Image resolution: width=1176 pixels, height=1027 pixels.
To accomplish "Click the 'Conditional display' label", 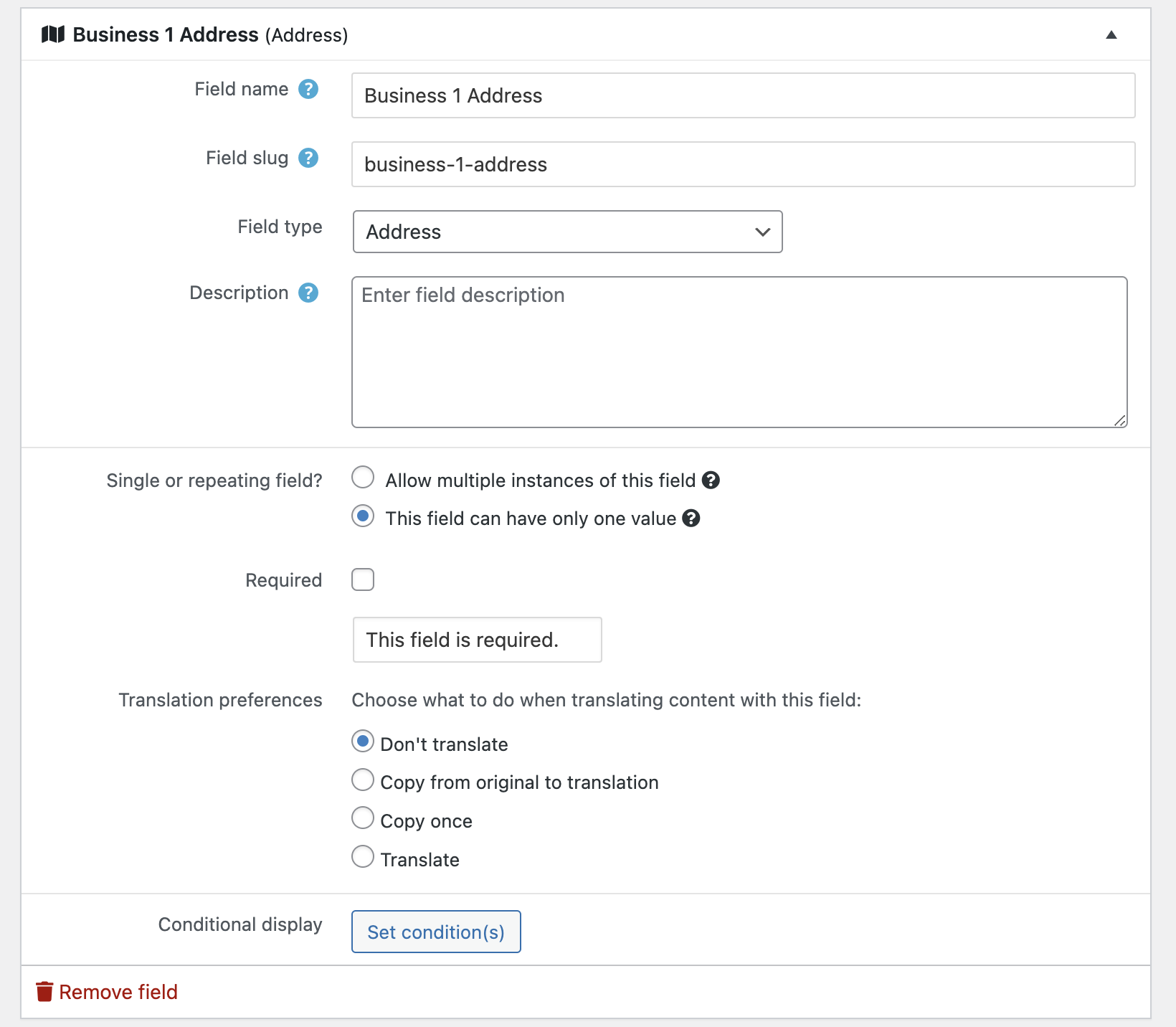I will 240,924.
